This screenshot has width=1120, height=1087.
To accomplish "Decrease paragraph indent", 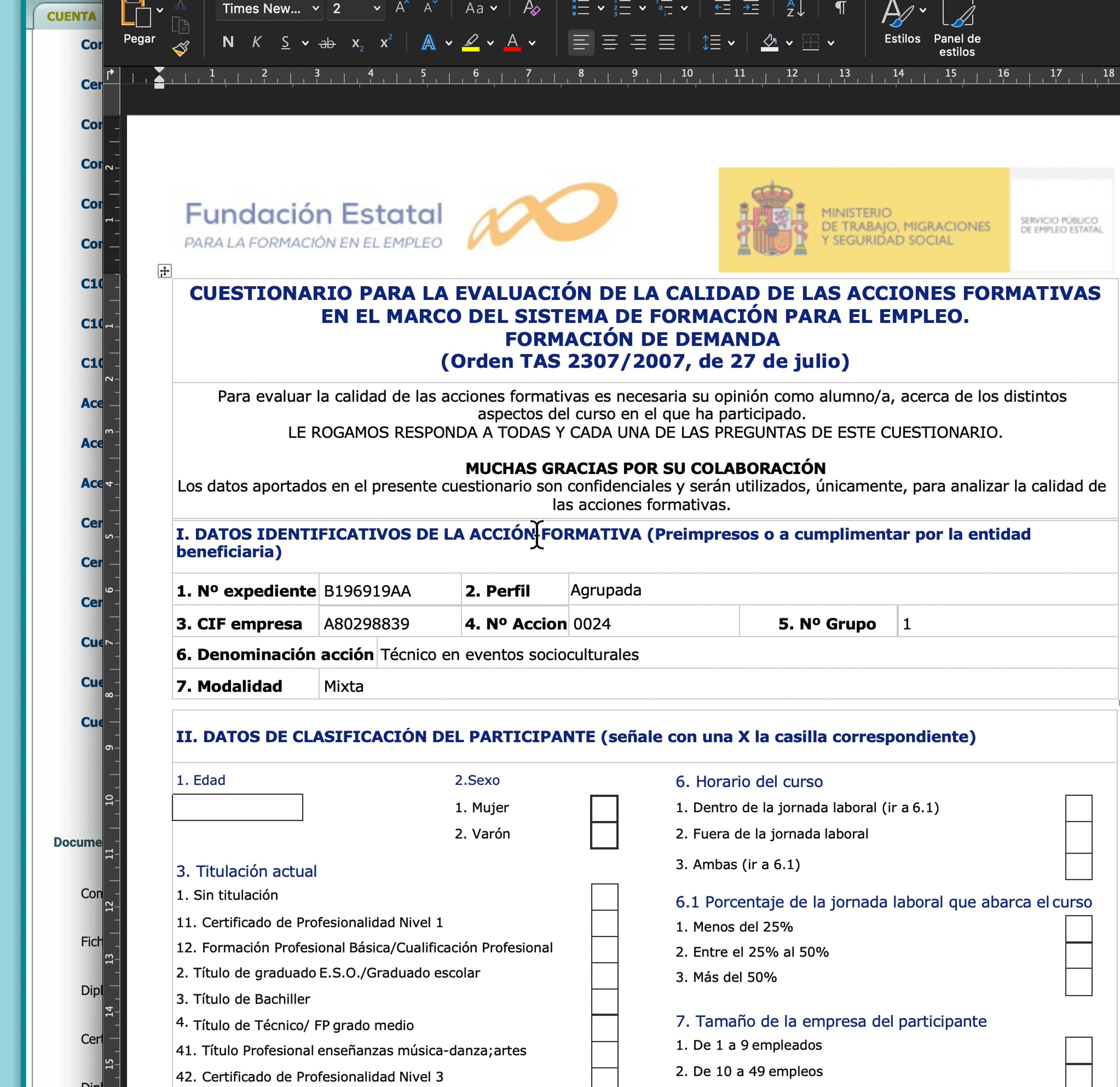I will point(722,7).
